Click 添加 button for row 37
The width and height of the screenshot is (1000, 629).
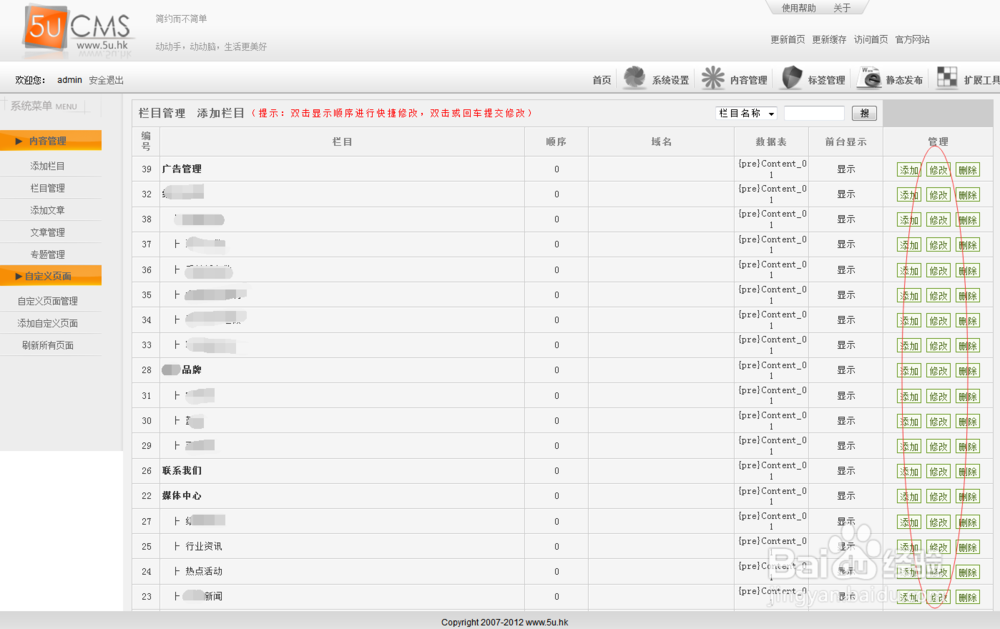coord(909,246)
